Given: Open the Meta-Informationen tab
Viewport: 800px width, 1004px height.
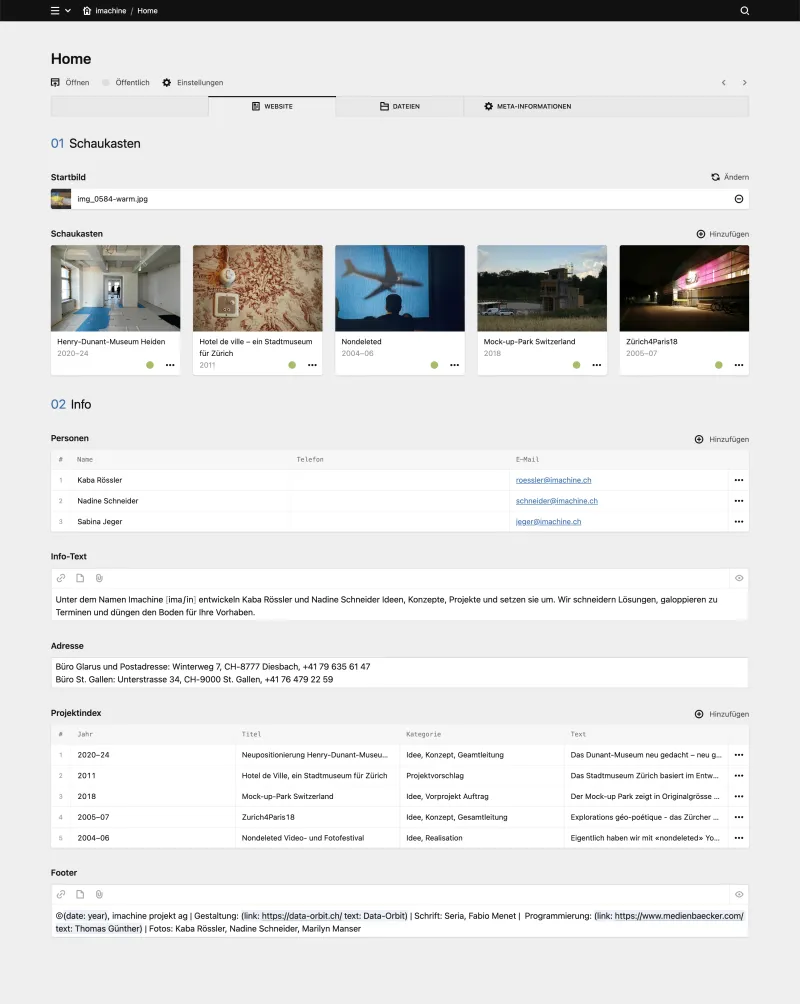Looking at the screenshot, I should point(528,105).
